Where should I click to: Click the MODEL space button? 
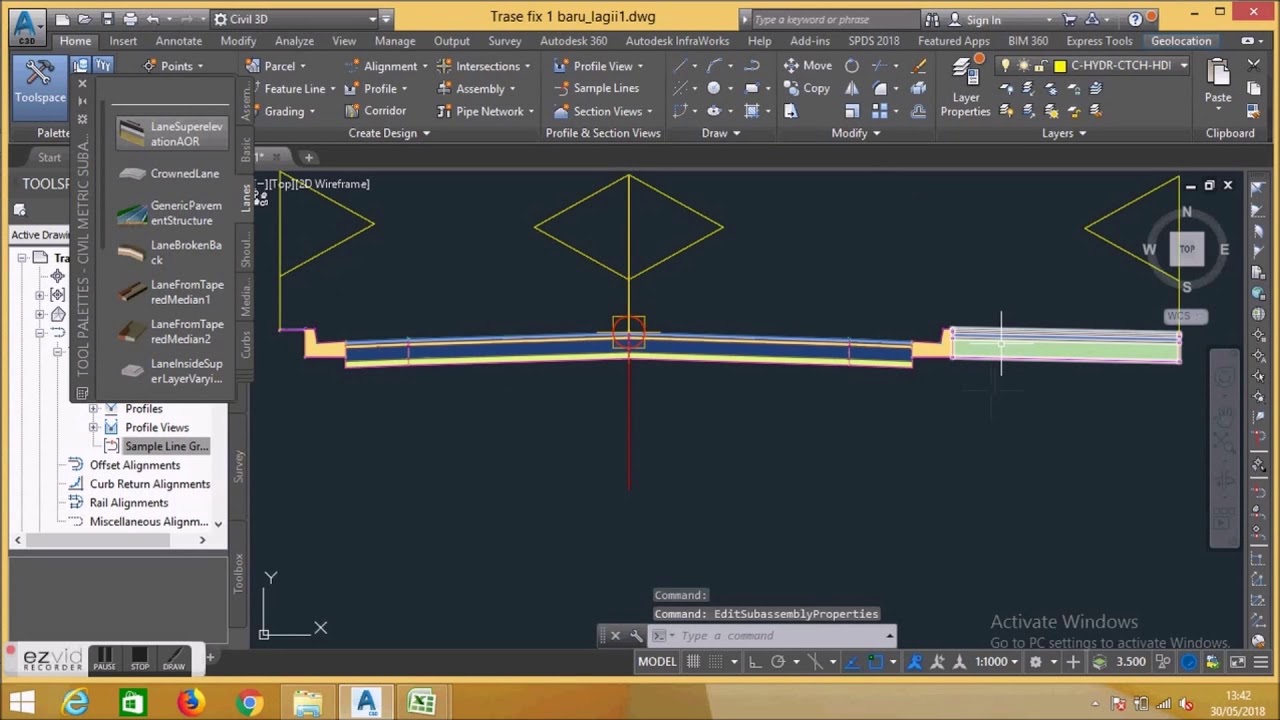(x=657, y=662)
